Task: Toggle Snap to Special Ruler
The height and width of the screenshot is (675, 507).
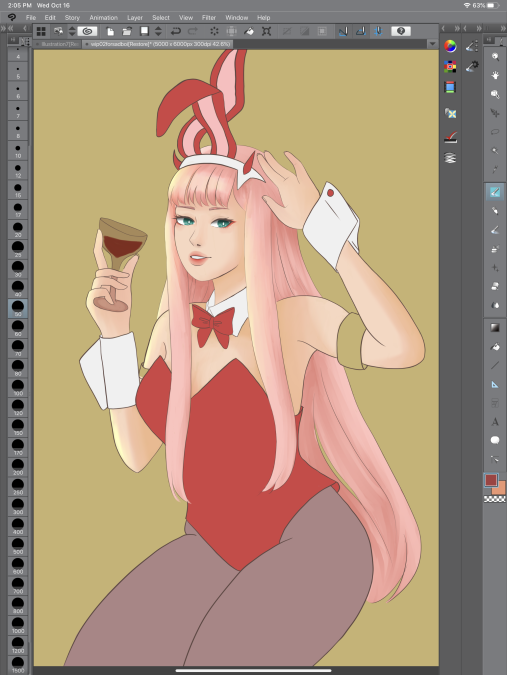Action: click(361, 31)
